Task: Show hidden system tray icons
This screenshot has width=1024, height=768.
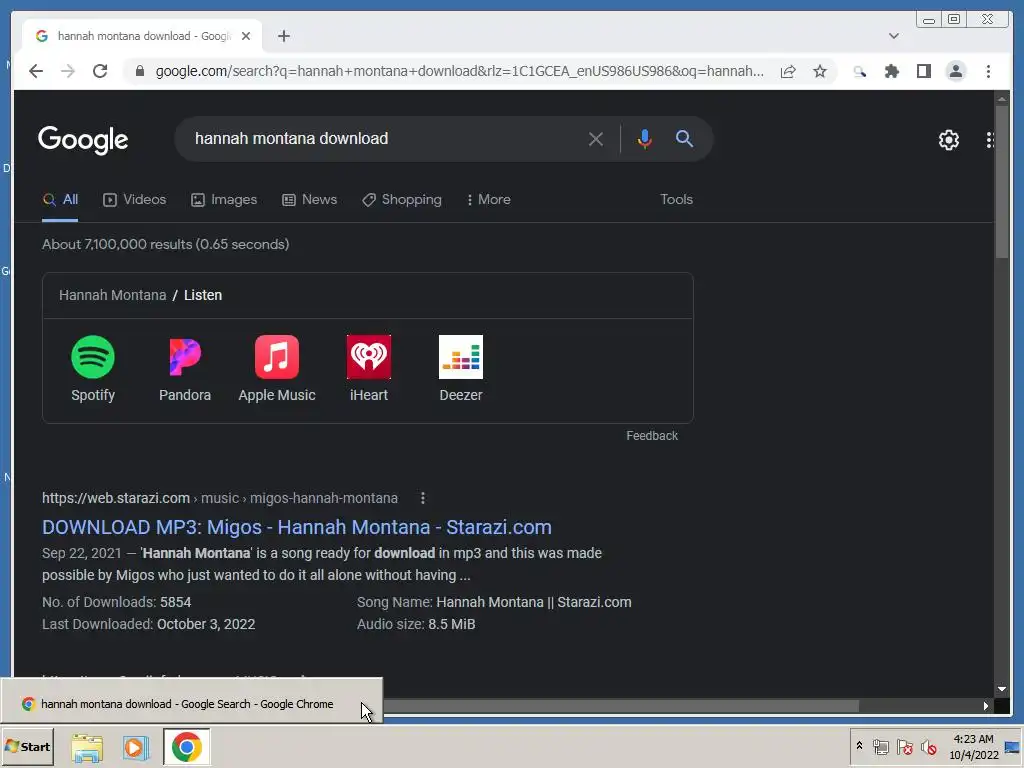Action: pos(859,746)
